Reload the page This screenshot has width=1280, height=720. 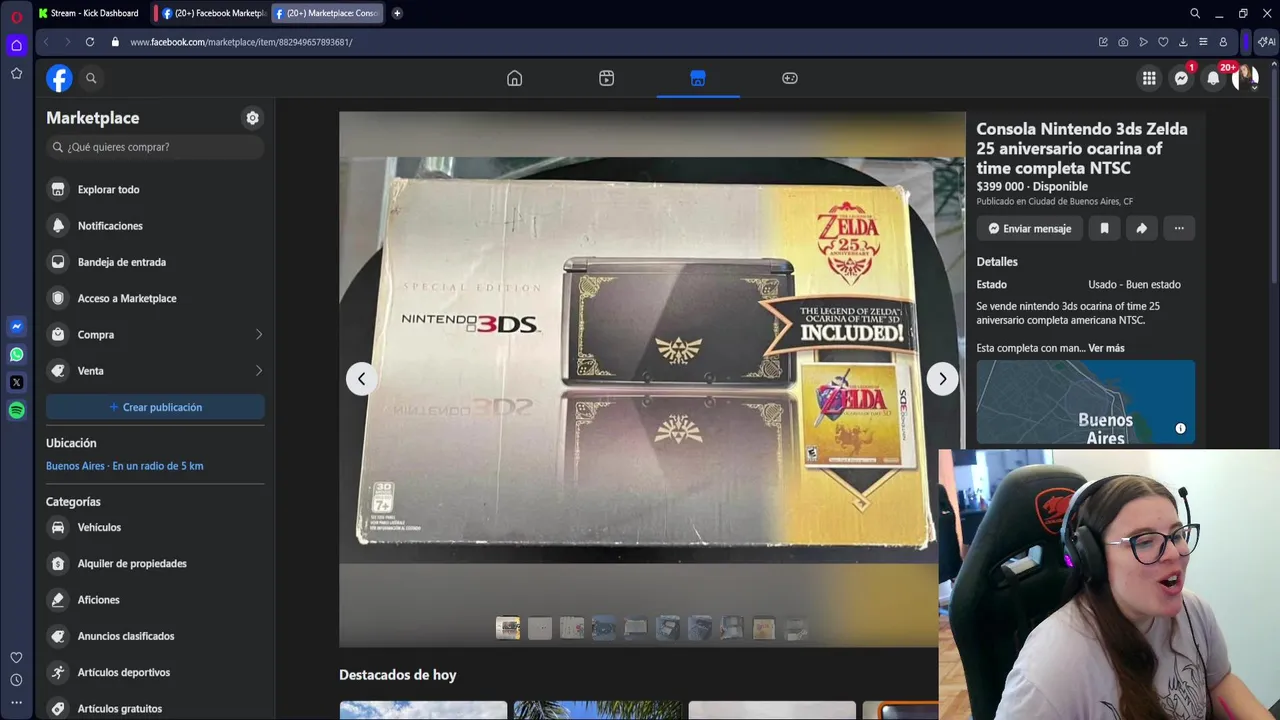90,42
